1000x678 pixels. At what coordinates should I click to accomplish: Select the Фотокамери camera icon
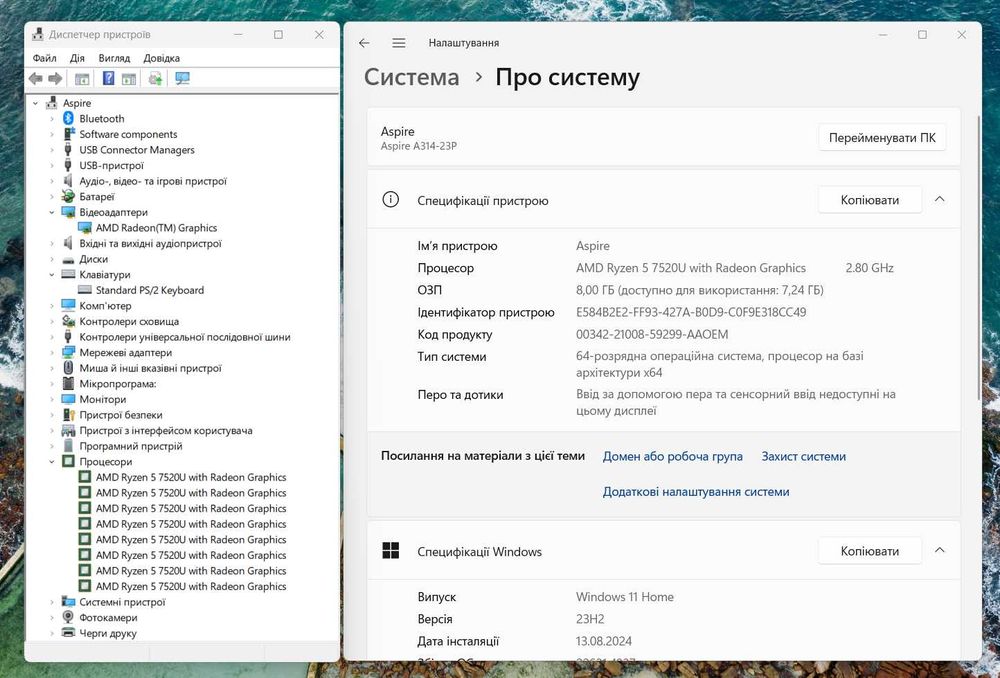tap(68, 617)
